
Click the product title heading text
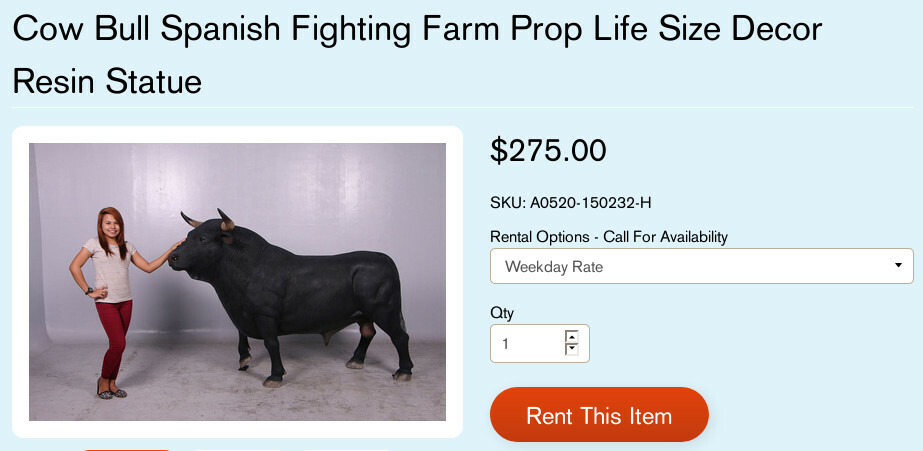point(417,30)
